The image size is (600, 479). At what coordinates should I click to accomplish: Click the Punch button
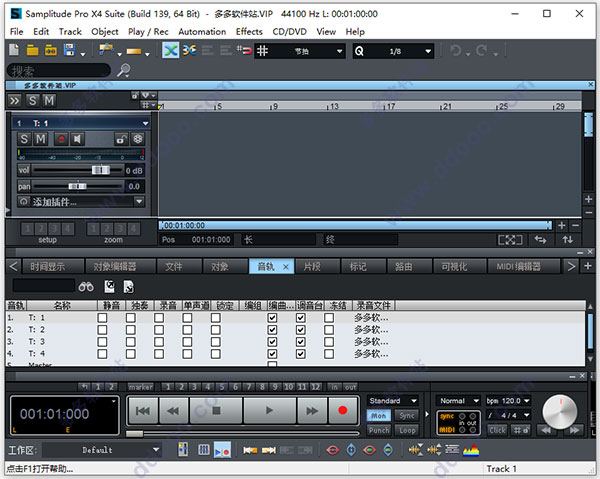(x=378, y=430)
